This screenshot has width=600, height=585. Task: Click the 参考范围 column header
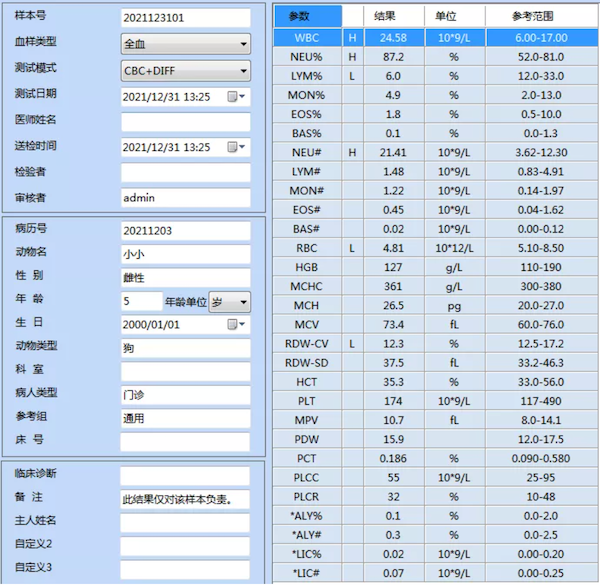point(541,16)
